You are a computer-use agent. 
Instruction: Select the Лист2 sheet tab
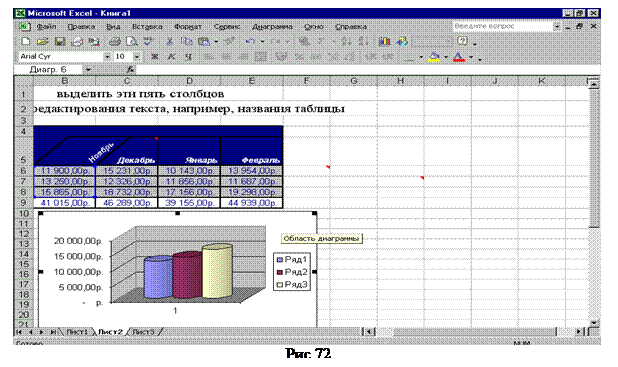click(110, 332)
